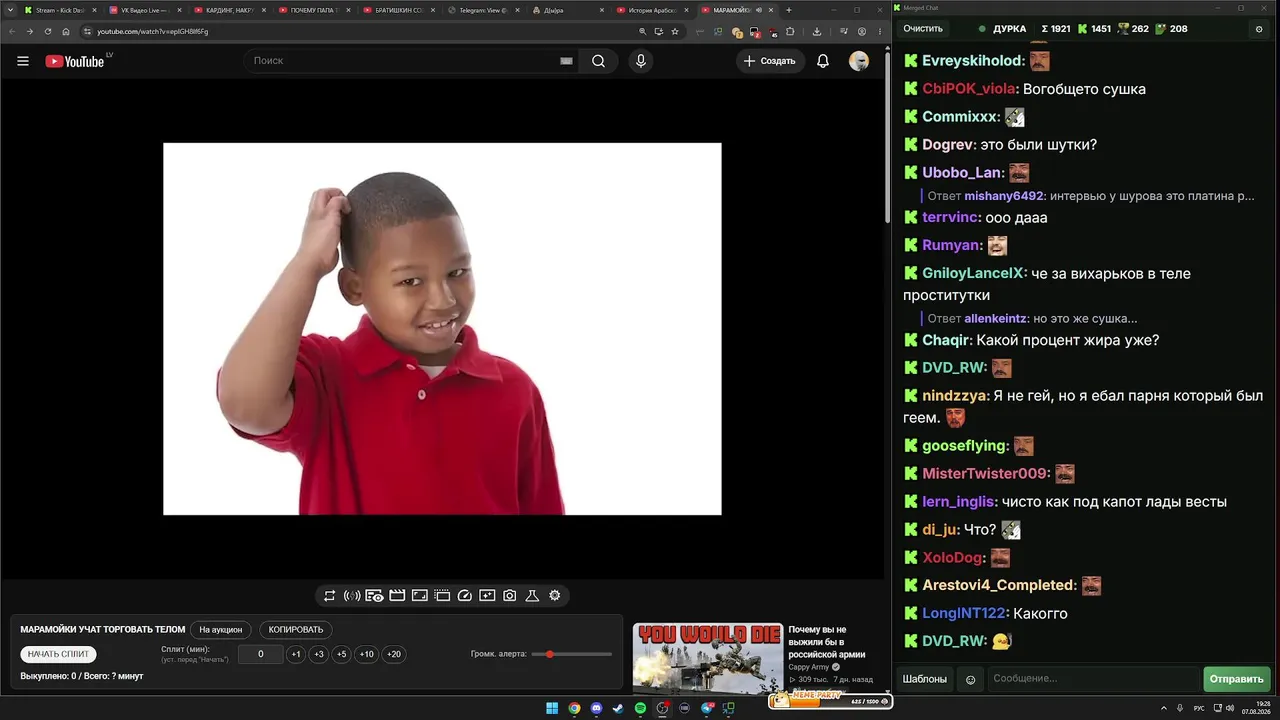Screen dimensions: 1280x720
Task: Open the YOU WOULD DIE video thumbnail
Action: (x=708, y=658)
